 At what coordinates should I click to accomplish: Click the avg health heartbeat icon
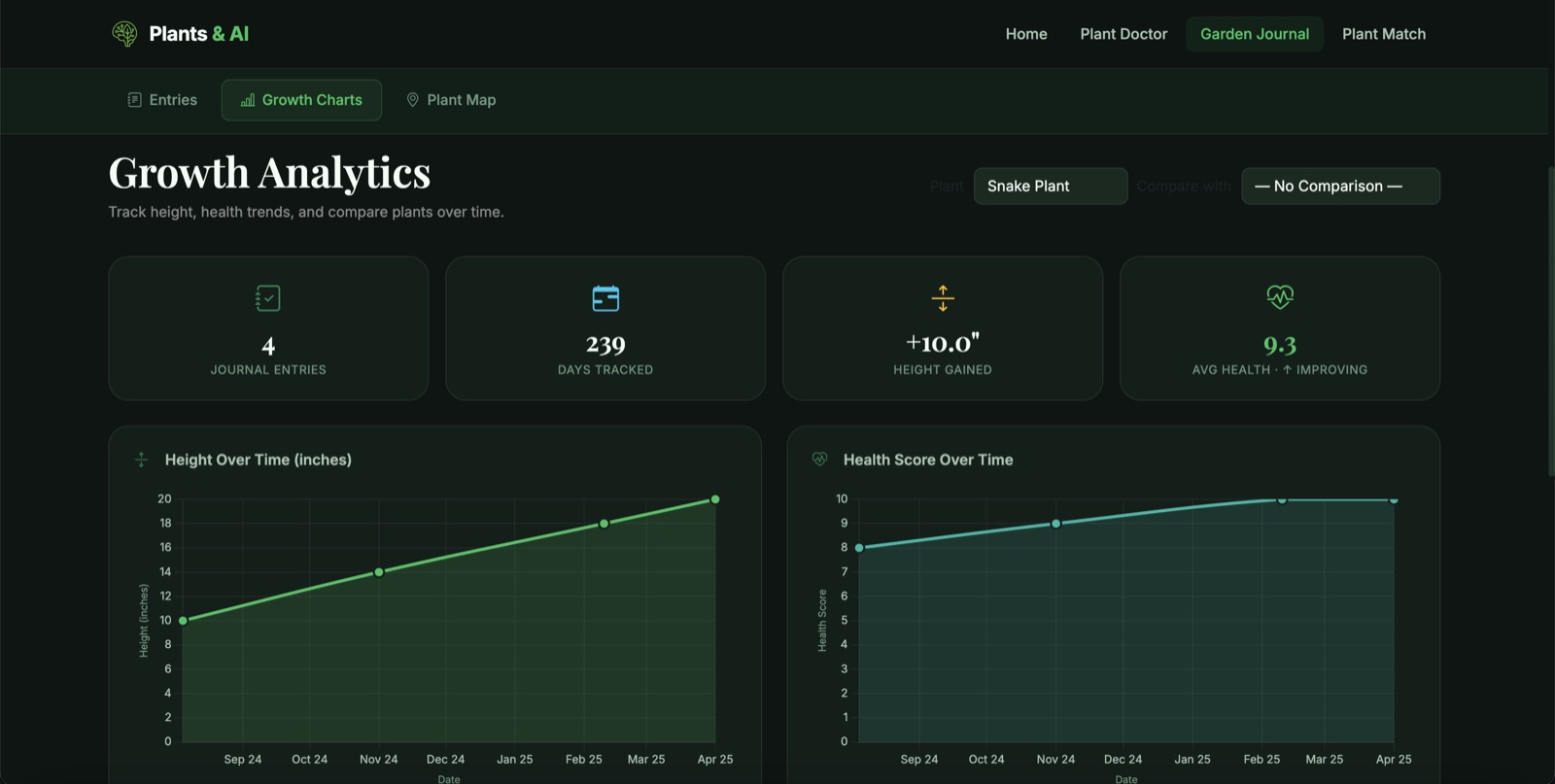(x=1280, y=297)
